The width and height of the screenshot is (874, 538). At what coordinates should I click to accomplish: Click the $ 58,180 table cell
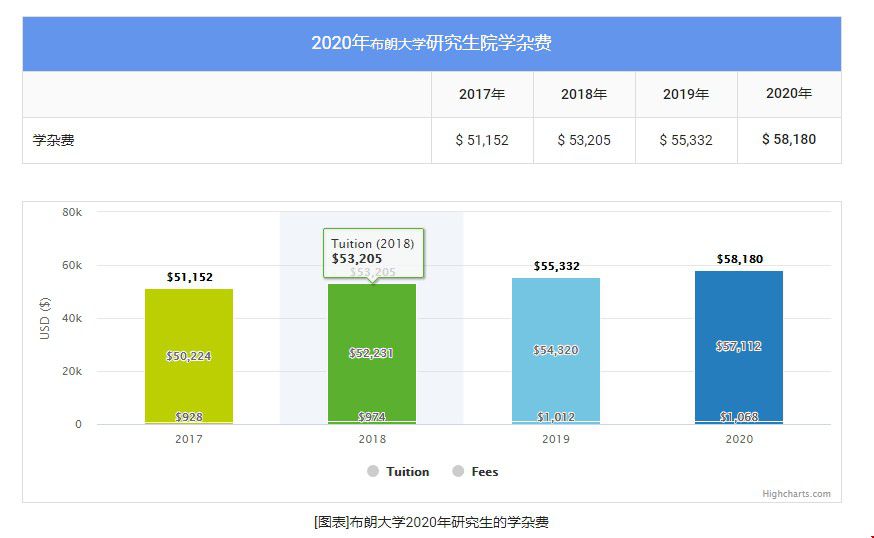pyautogui.click(x=789, y=140)
